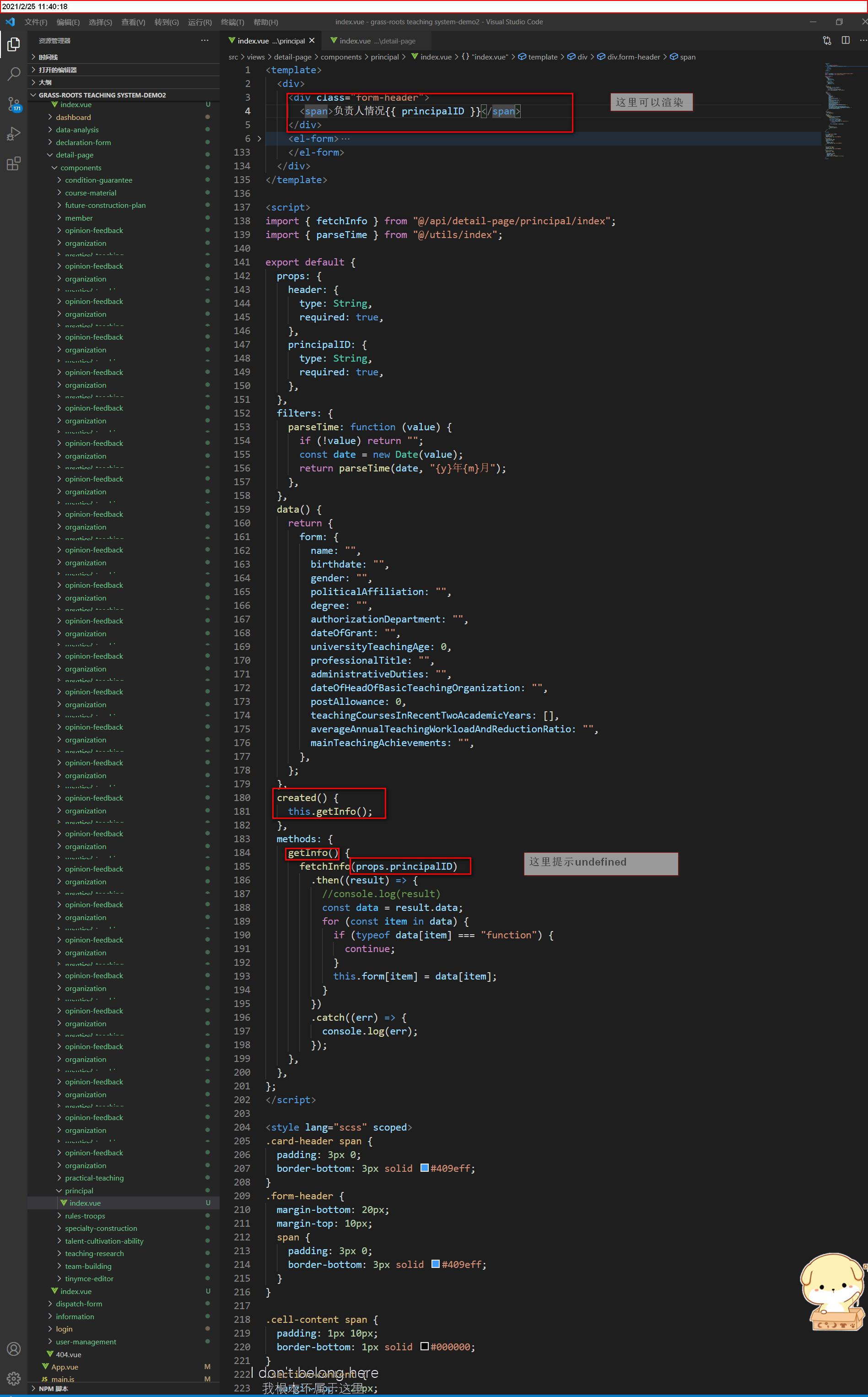Open the Accounts icon in activity bar
Image resolution: width=868 pixels, height=1397 pixels.
point(13,1349)
